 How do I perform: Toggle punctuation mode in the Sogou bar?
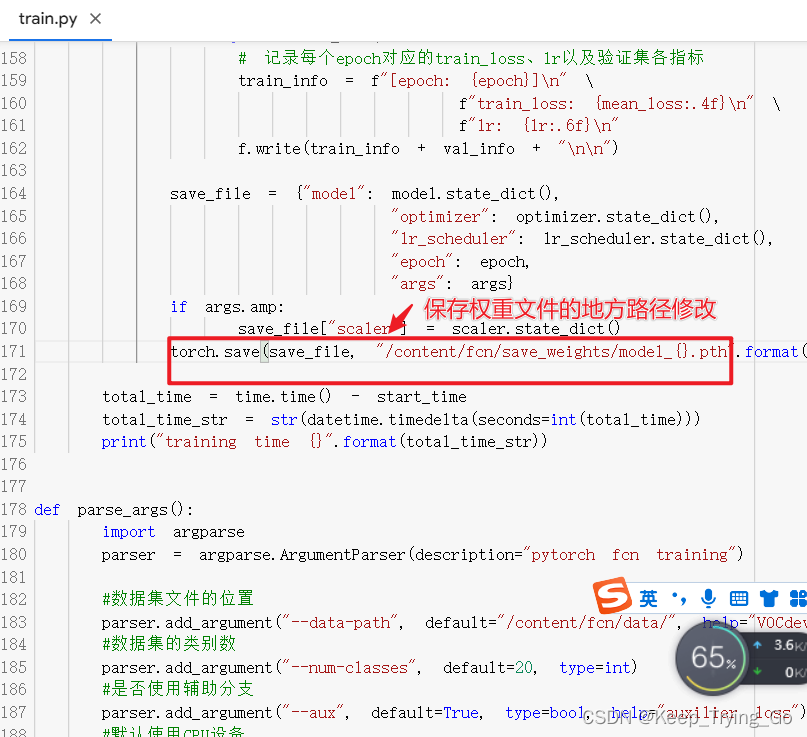click(x=679, y=599)
